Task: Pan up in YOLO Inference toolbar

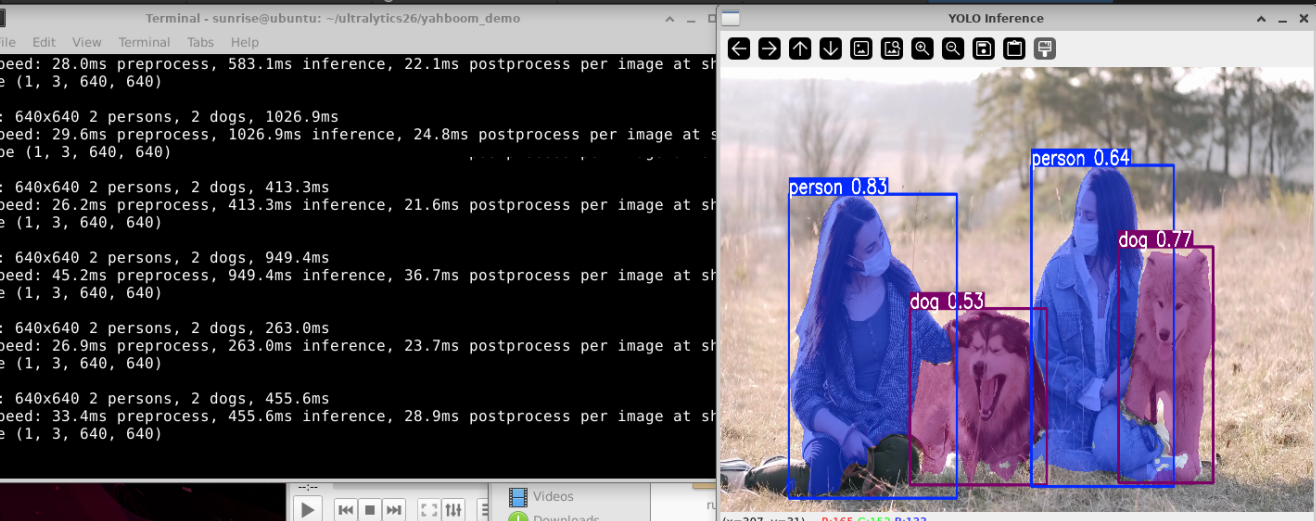Action: 800,48
